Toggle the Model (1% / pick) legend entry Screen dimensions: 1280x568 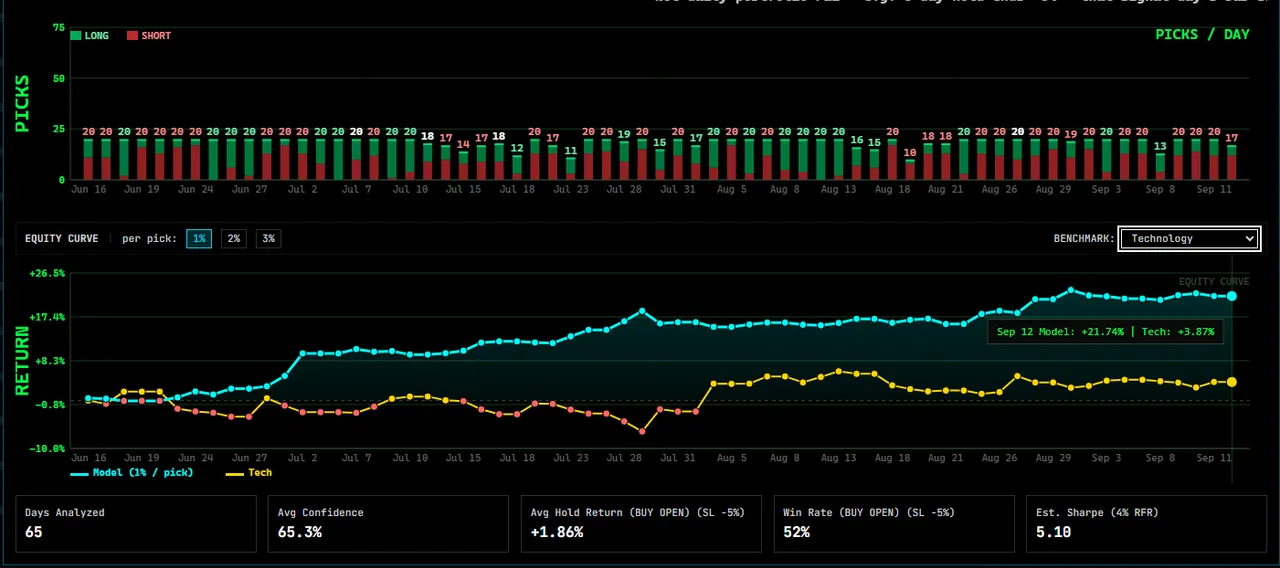tap(131, 472)
